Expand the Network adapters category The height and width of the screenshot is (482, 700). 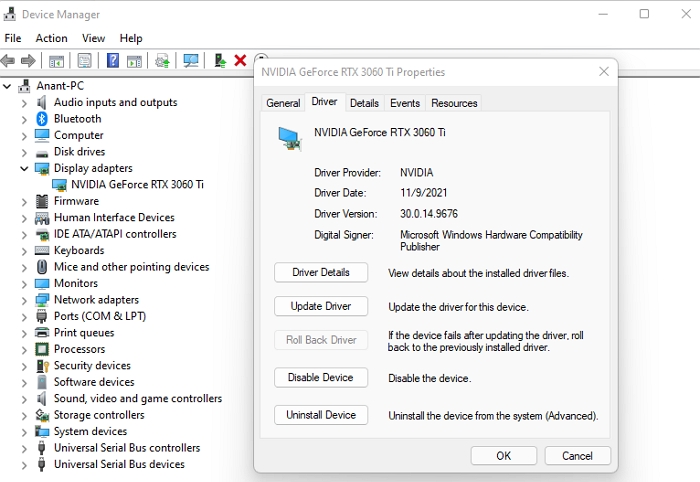(24, 300)
